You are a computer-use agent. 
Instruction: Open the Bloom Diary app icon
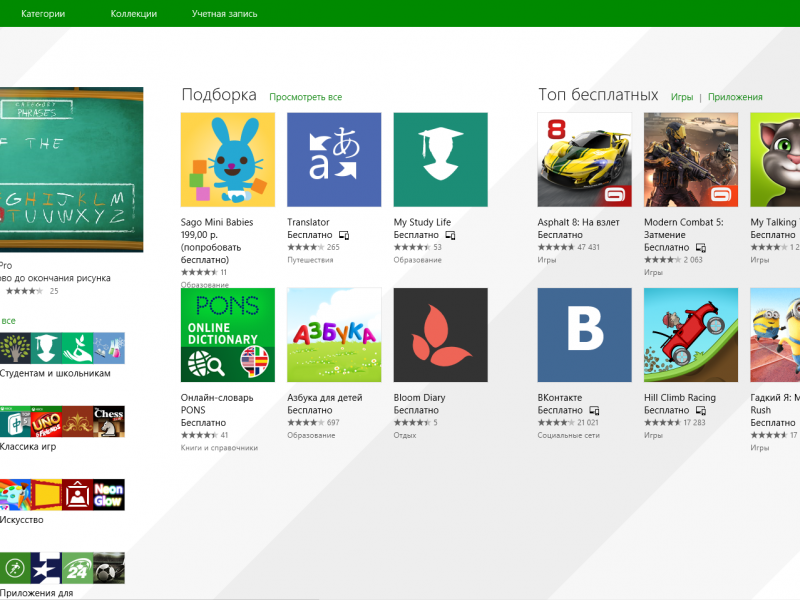tap(441, 335)
